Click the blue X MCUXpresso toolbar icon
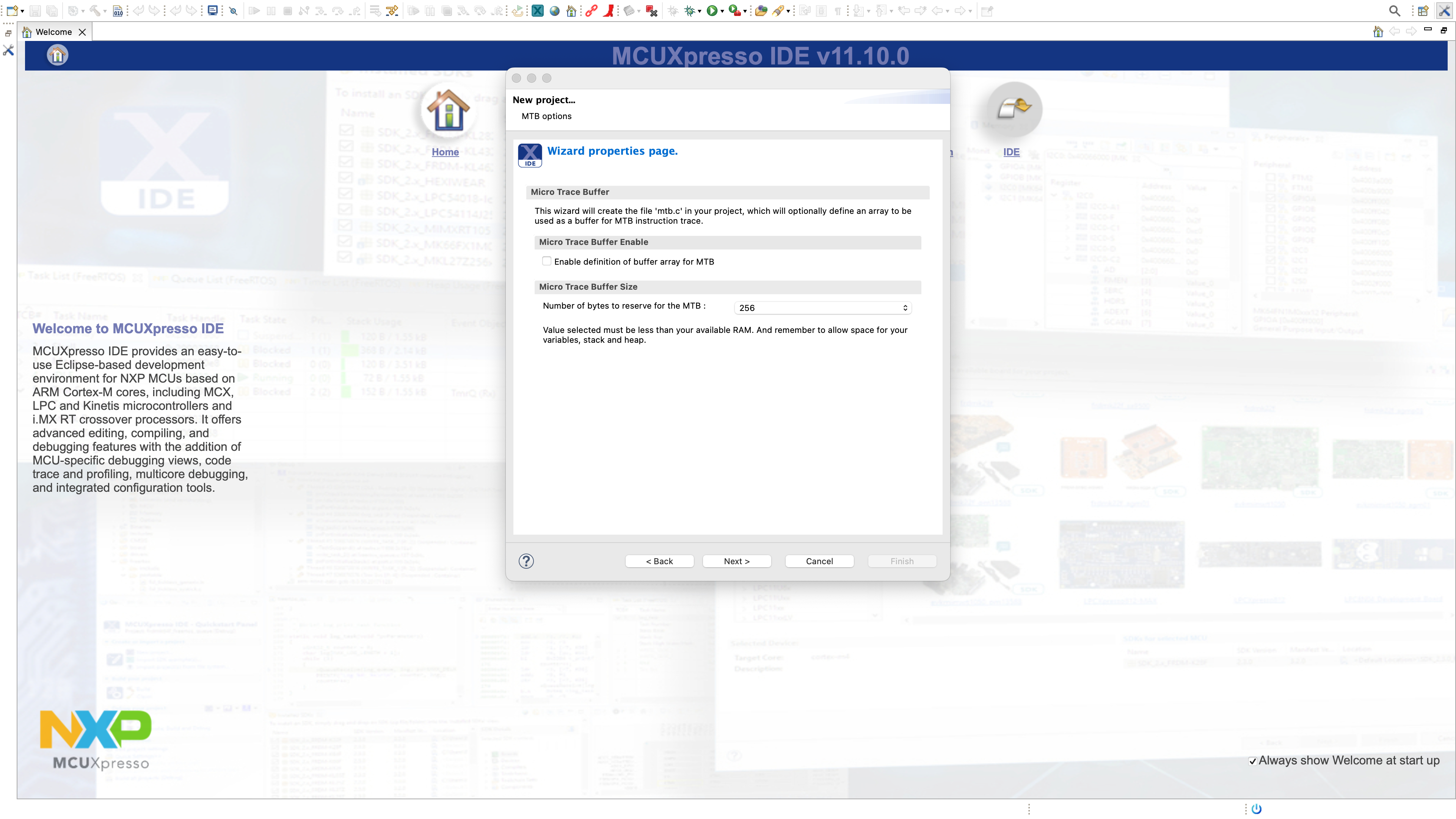Screen dimensions: 1456x819 pos(538,11)
